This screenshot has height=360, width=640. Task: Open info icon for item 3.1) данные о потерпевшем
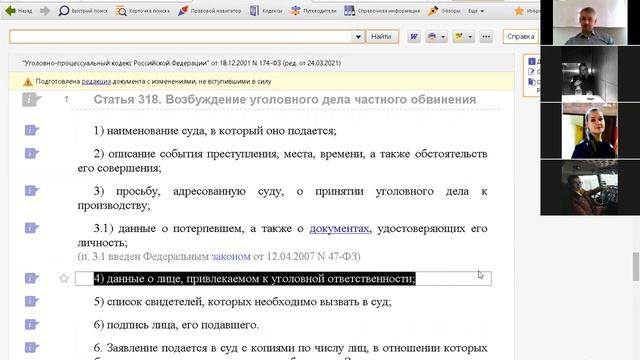click(x=32, y=228)
